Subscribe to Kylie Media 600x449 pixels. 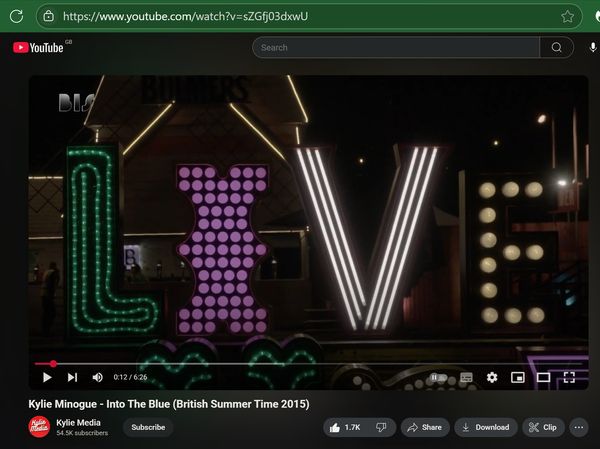(x=148, y=427)
